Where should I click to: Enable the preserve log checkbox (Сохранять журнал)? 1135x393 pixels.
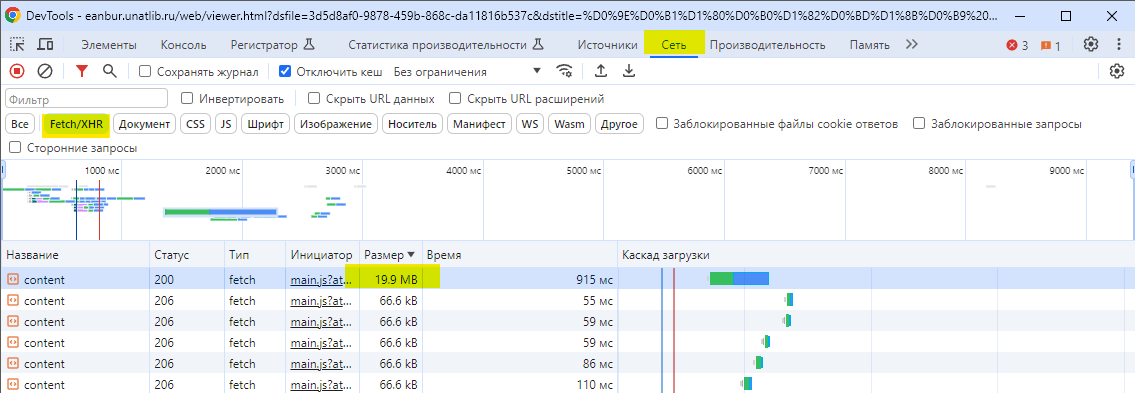tap(145, 72)
